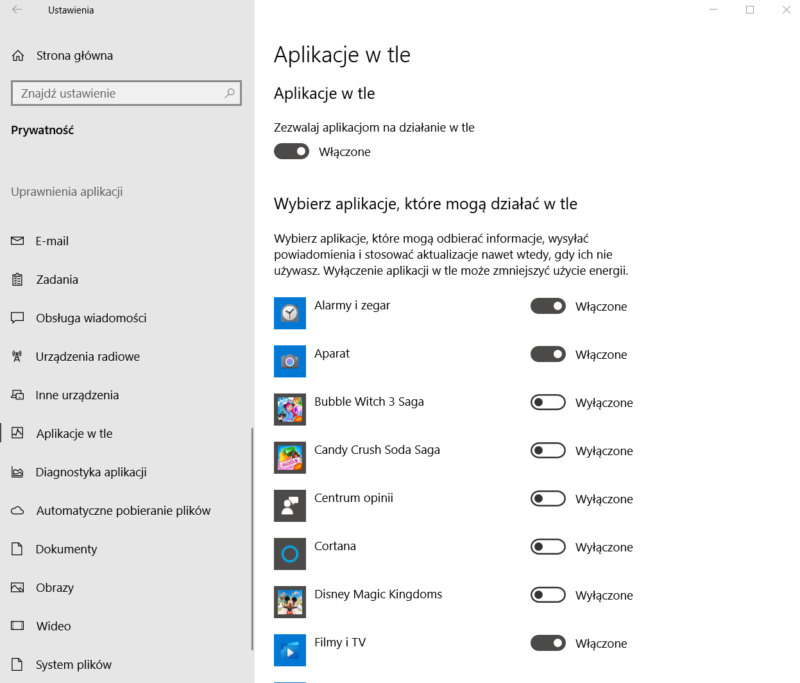Turn off Alarmy i zegar background toggle
This screenshot has height=683, width=800.
coord(548,306)
